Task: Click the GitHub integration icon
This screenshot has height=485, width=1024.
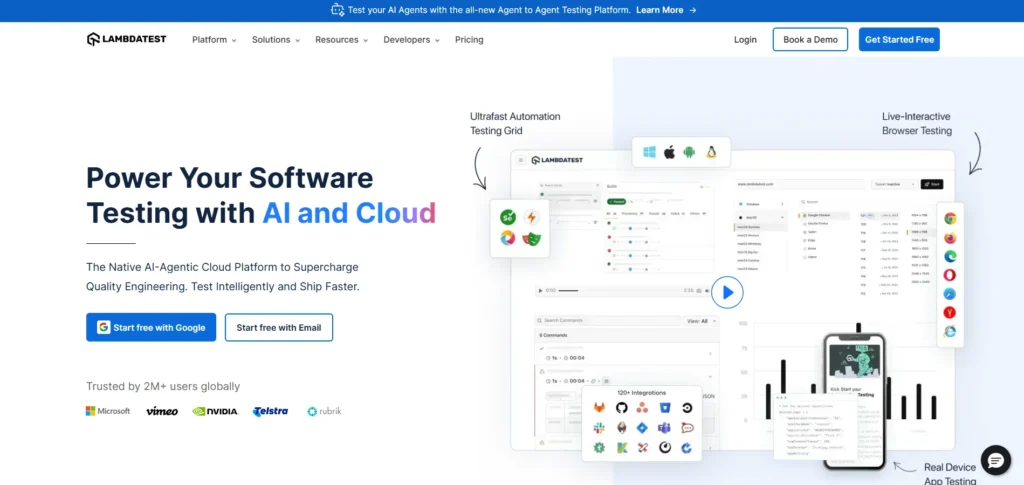Action: [621, 408]
